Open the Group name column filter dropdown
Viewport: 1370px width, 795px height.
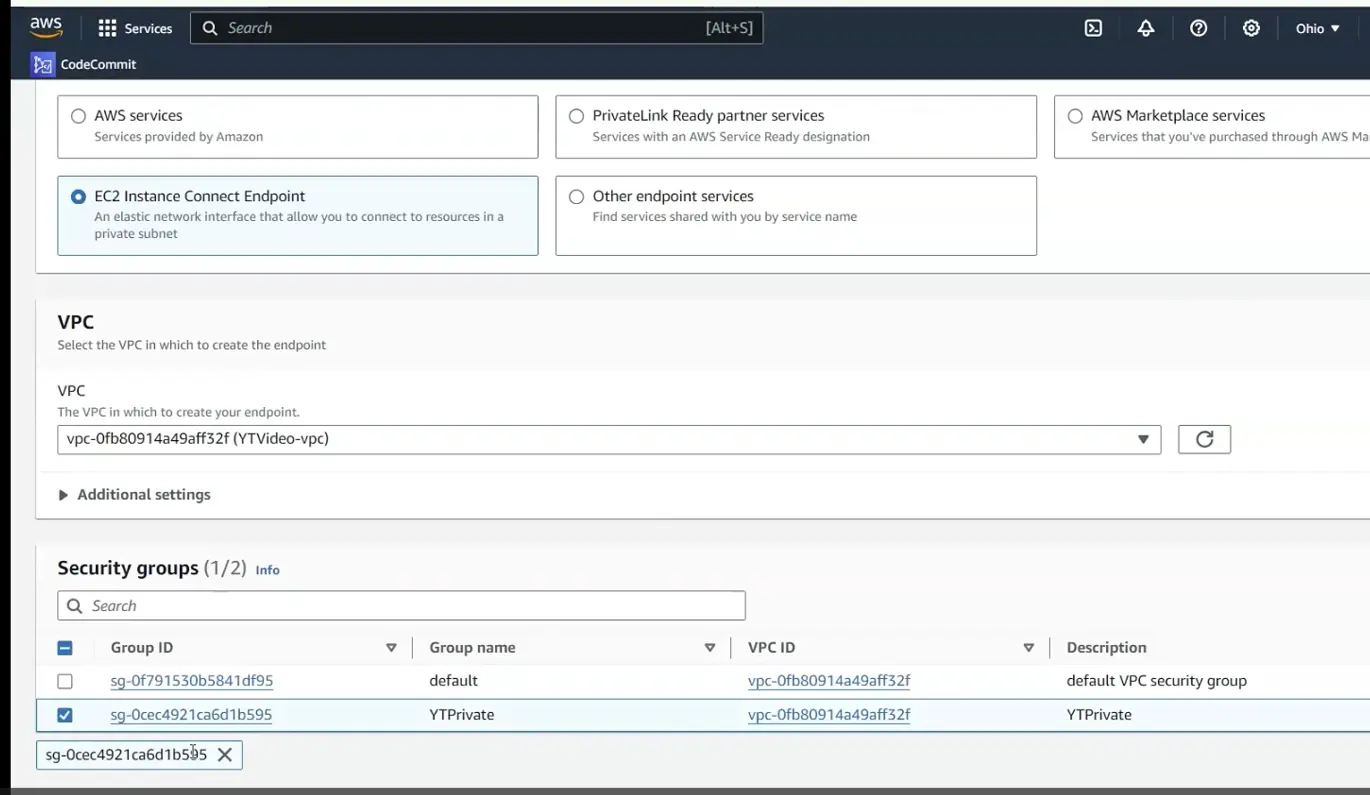(x=710, y=647)
